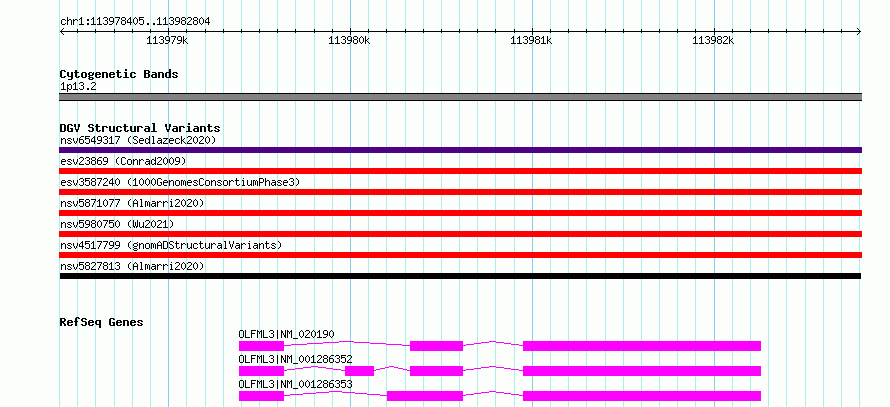Select the Cytogenetic Bands track title
This screenshot has width=890, height=407.
coord(119,74)
